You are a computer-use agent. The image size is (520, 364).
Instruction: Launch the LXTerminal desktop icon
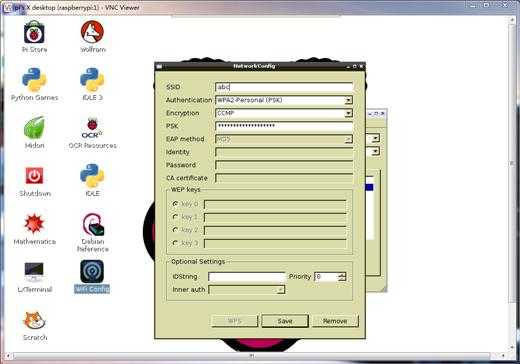[x=34, y=277]
